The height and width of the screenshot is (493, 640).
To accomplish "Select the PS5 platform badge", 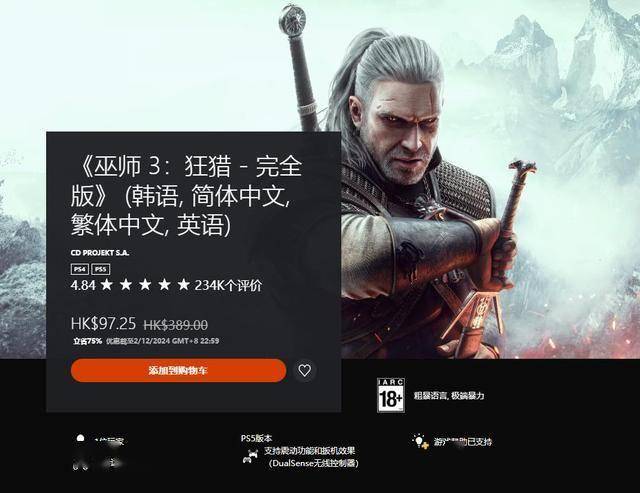I will tap(100, 269).
